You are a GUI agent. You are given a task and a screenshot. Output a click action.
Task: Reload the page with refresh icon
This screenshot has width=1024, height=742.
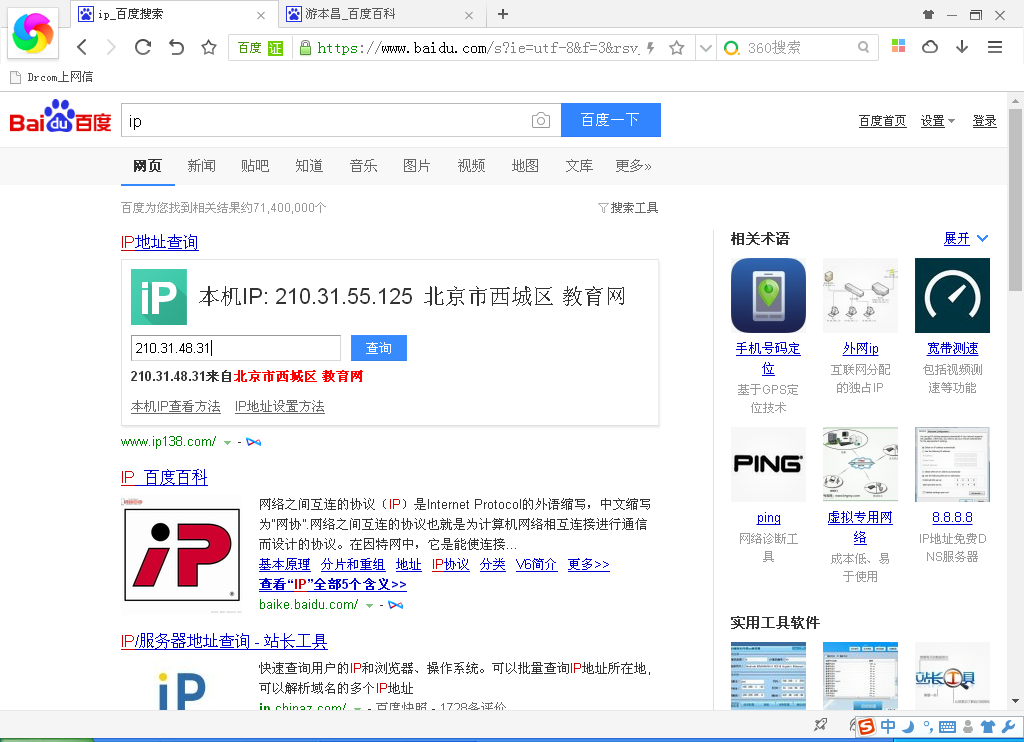pyautogui.click(x=143, y=47)
